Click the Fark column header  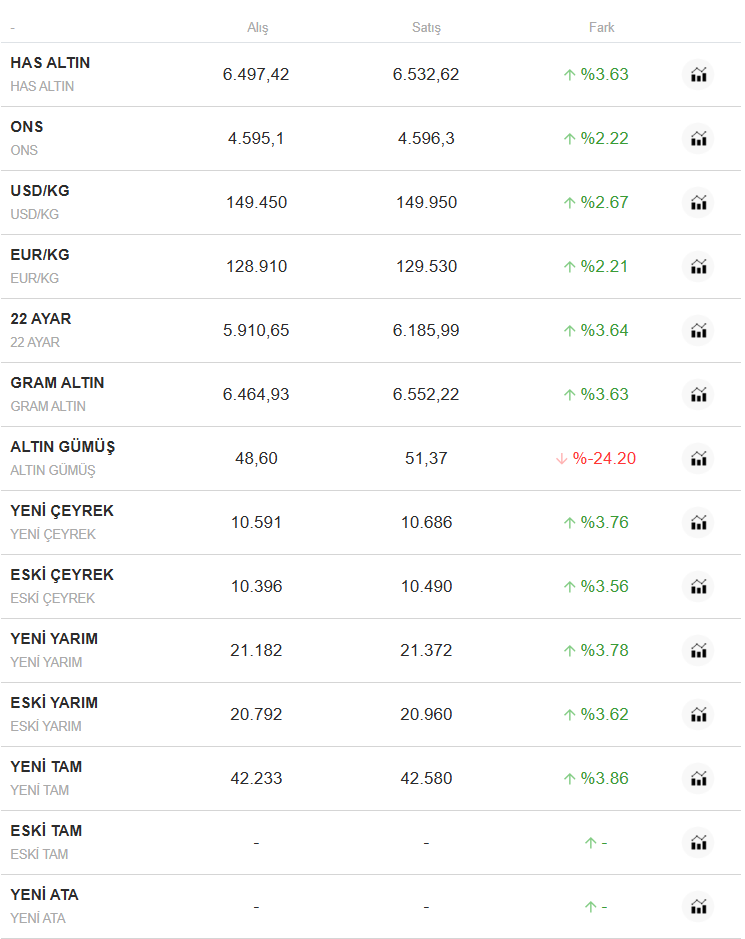tap(601, 28)
